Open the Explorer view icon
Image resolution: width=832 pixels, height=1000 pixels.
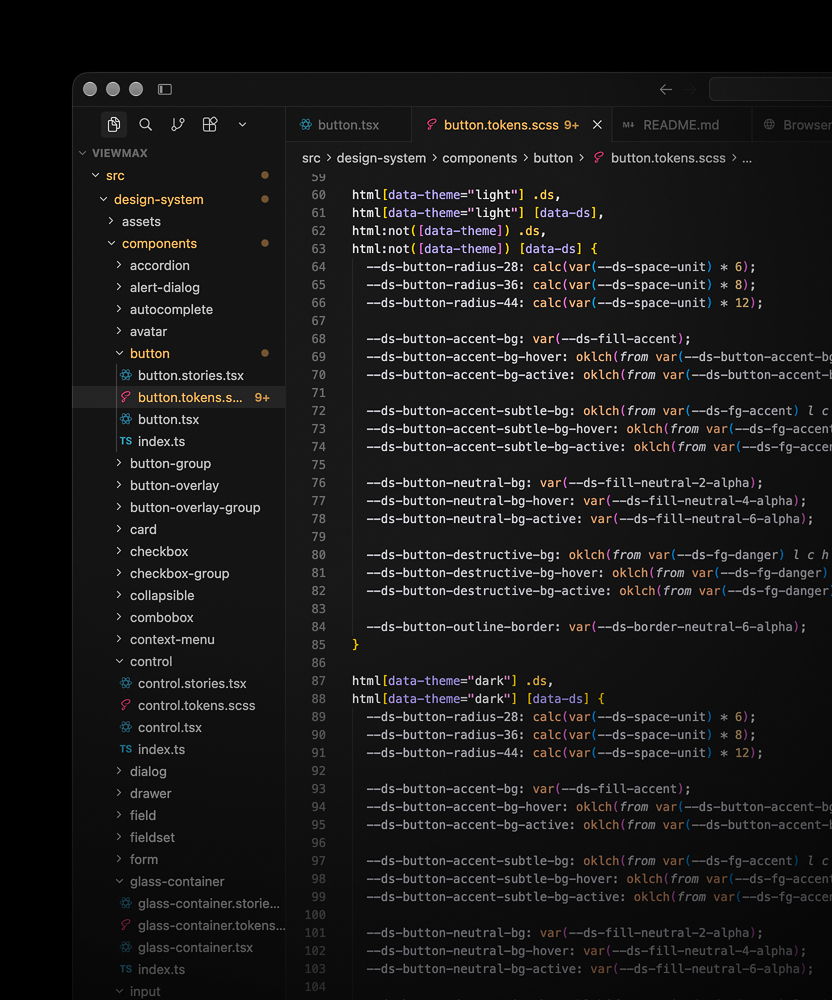click(x=114, y=124)
